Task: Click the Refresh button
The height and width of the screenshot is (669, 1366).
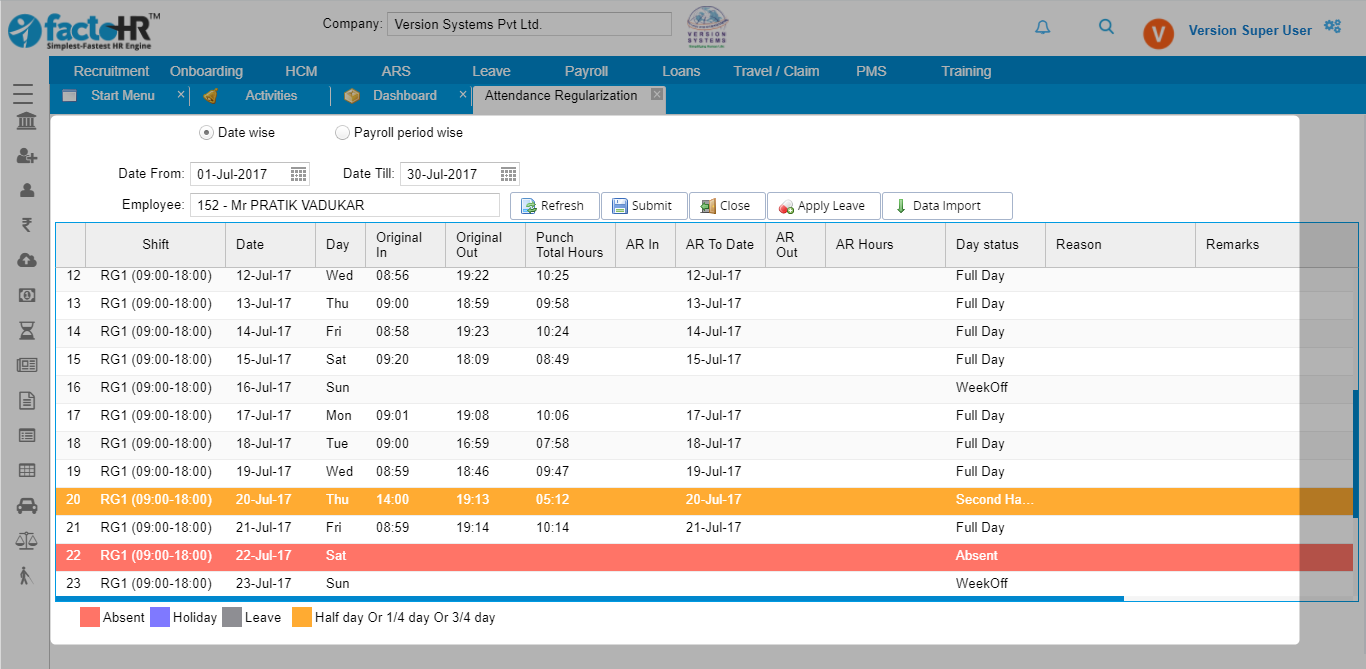Action: tap(554, 206)
